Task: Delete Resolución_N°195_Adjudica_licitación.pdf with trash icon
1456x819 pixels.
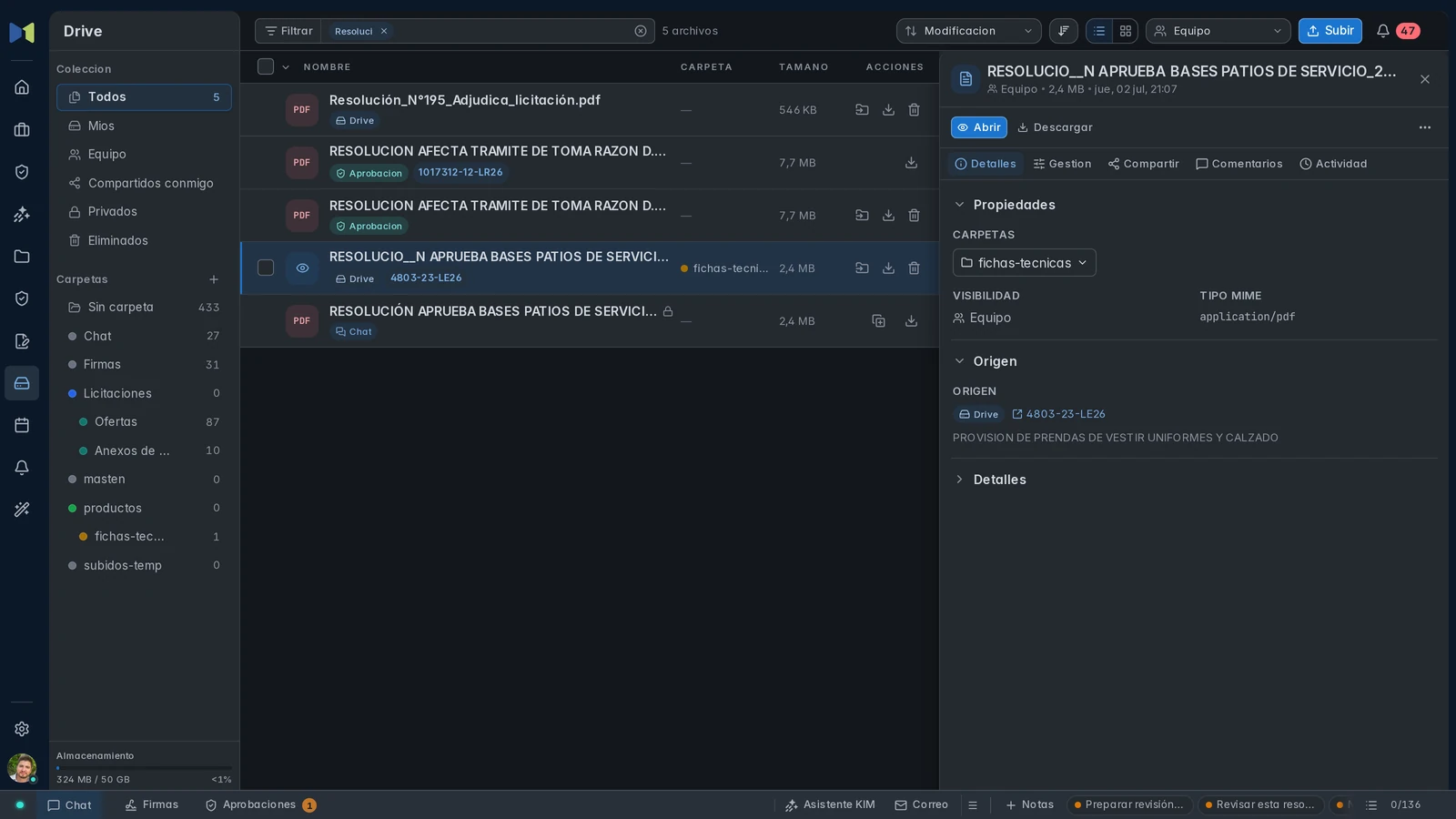Action: [x=914, y=110]
